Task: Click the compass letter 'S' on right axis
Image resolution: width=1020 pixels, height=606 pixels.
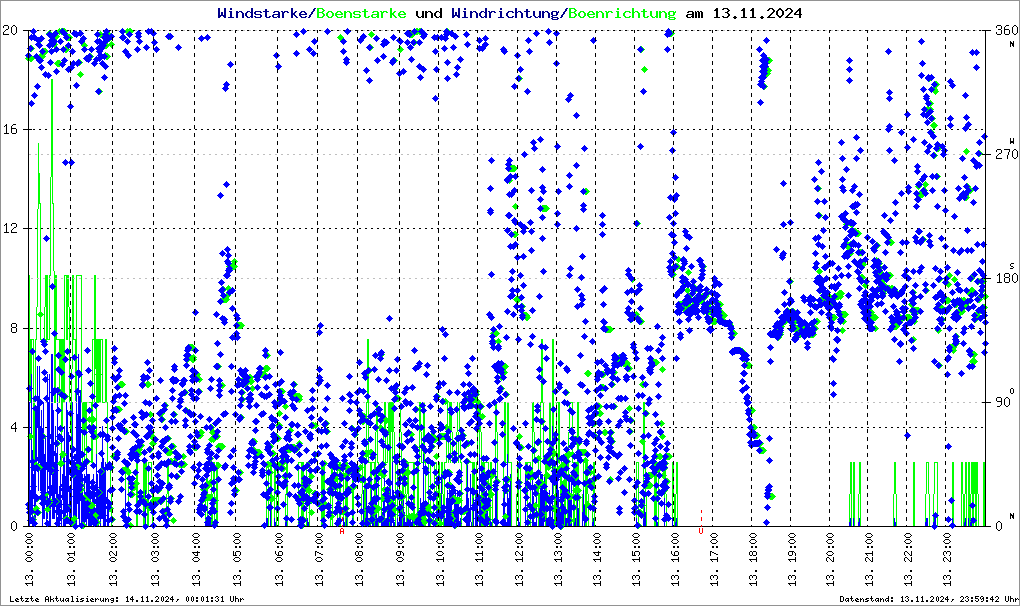Action: tap(1012, 265)
